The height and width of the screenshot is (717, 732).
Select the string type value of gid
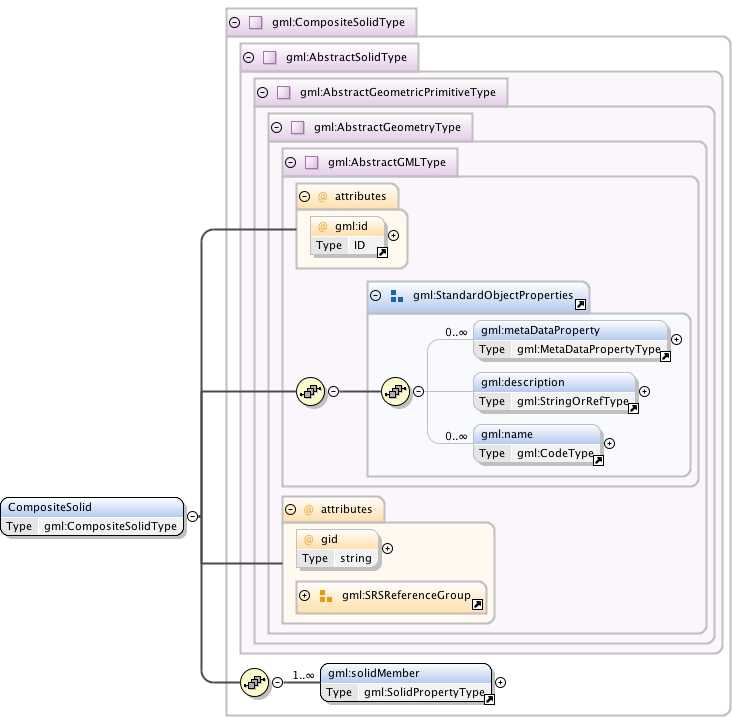coord(356,558)
